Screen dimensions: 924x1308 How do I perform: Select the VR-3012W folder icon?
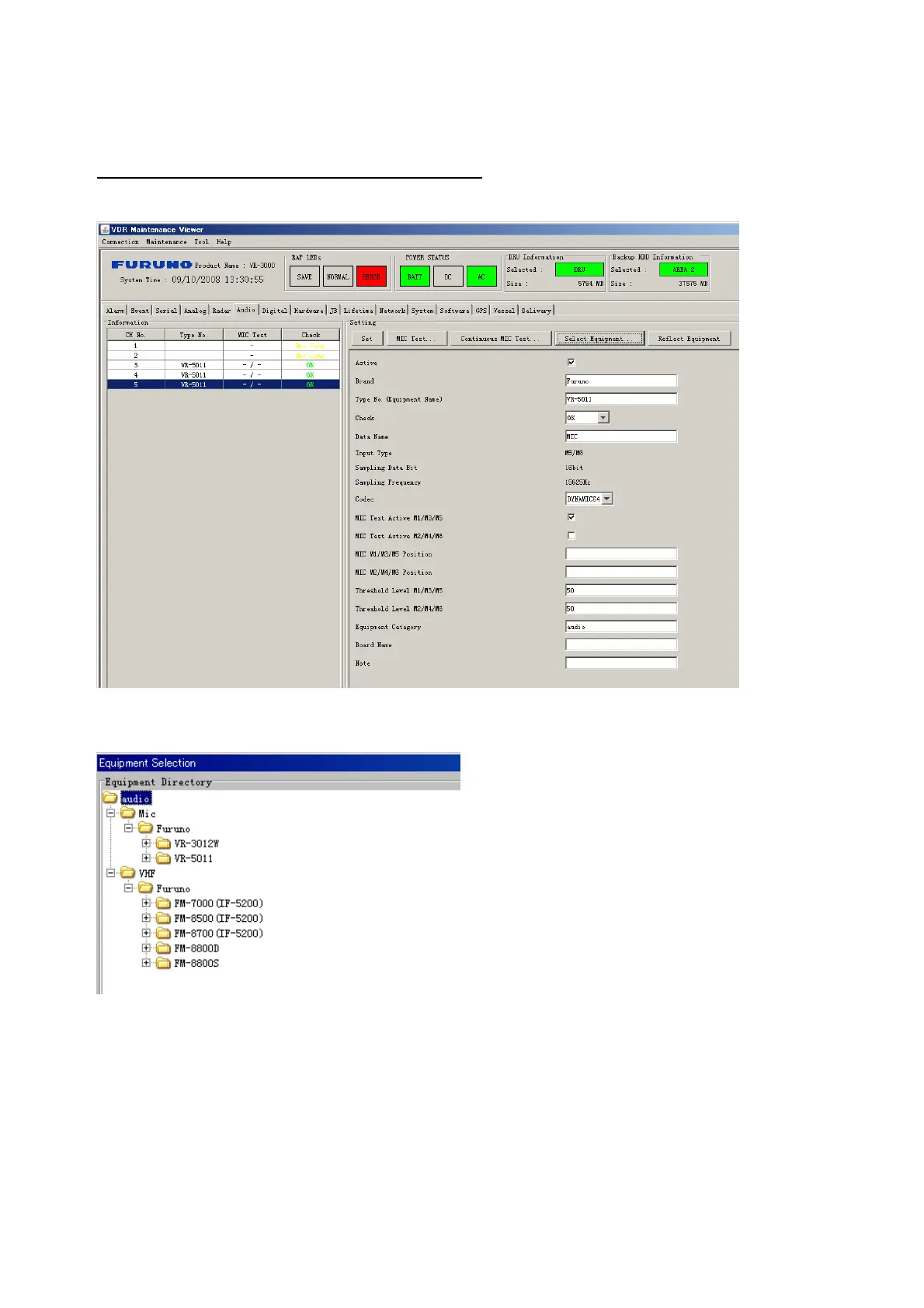[164, 843]
